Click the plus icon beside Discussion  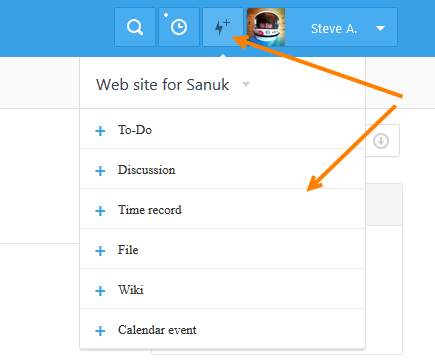100,171
